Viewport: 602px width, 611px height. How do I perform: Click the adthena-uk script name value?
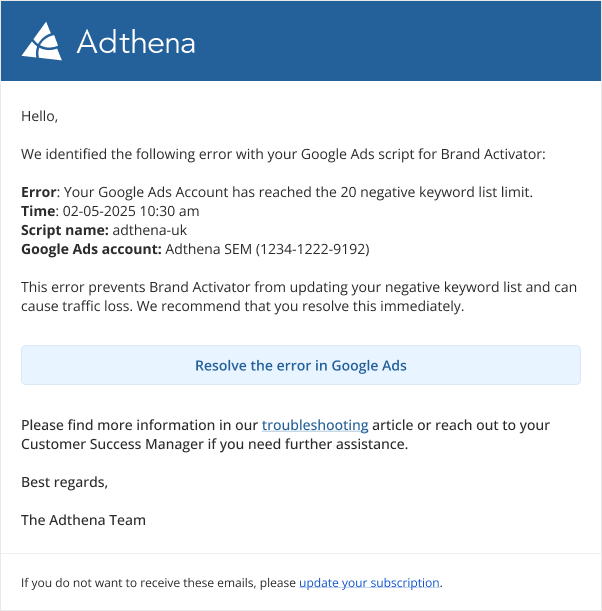(x=149, y=230)
